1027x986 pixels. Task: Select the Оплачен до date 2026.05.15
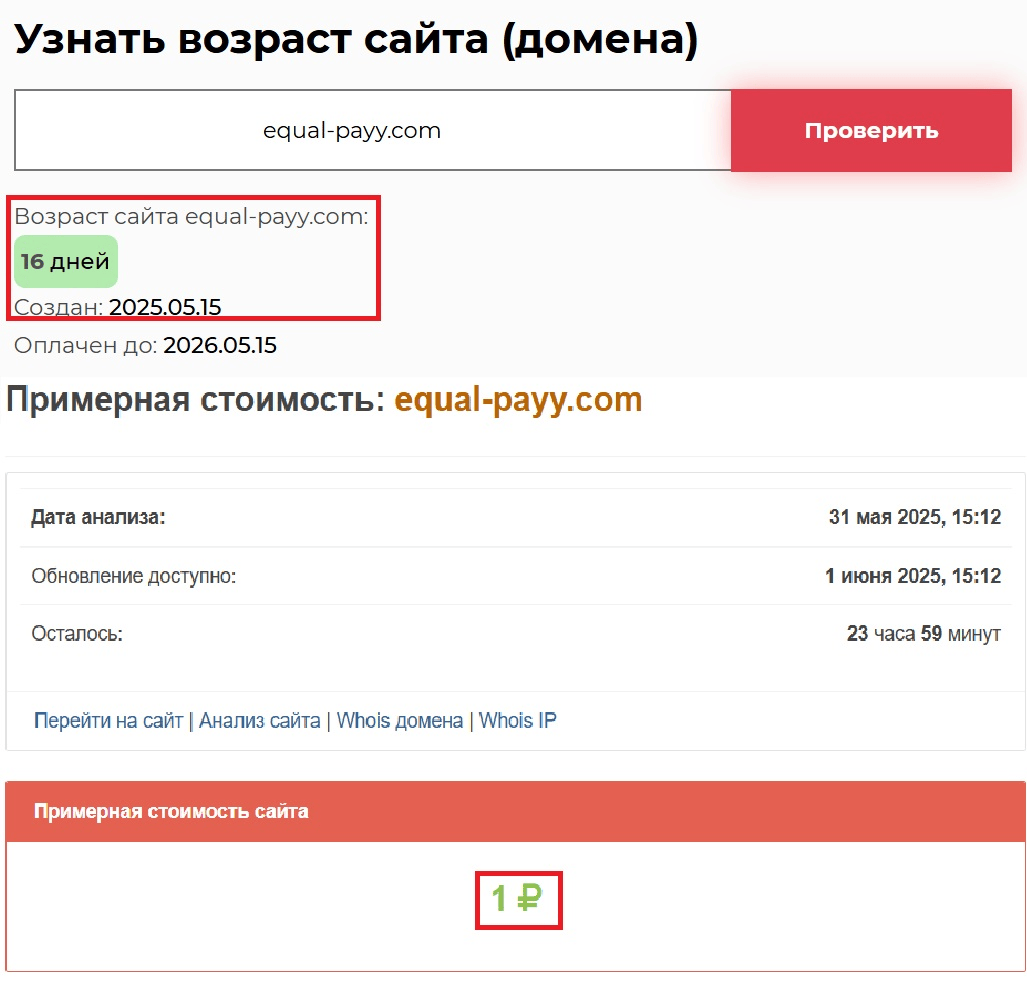pos(219,346)
